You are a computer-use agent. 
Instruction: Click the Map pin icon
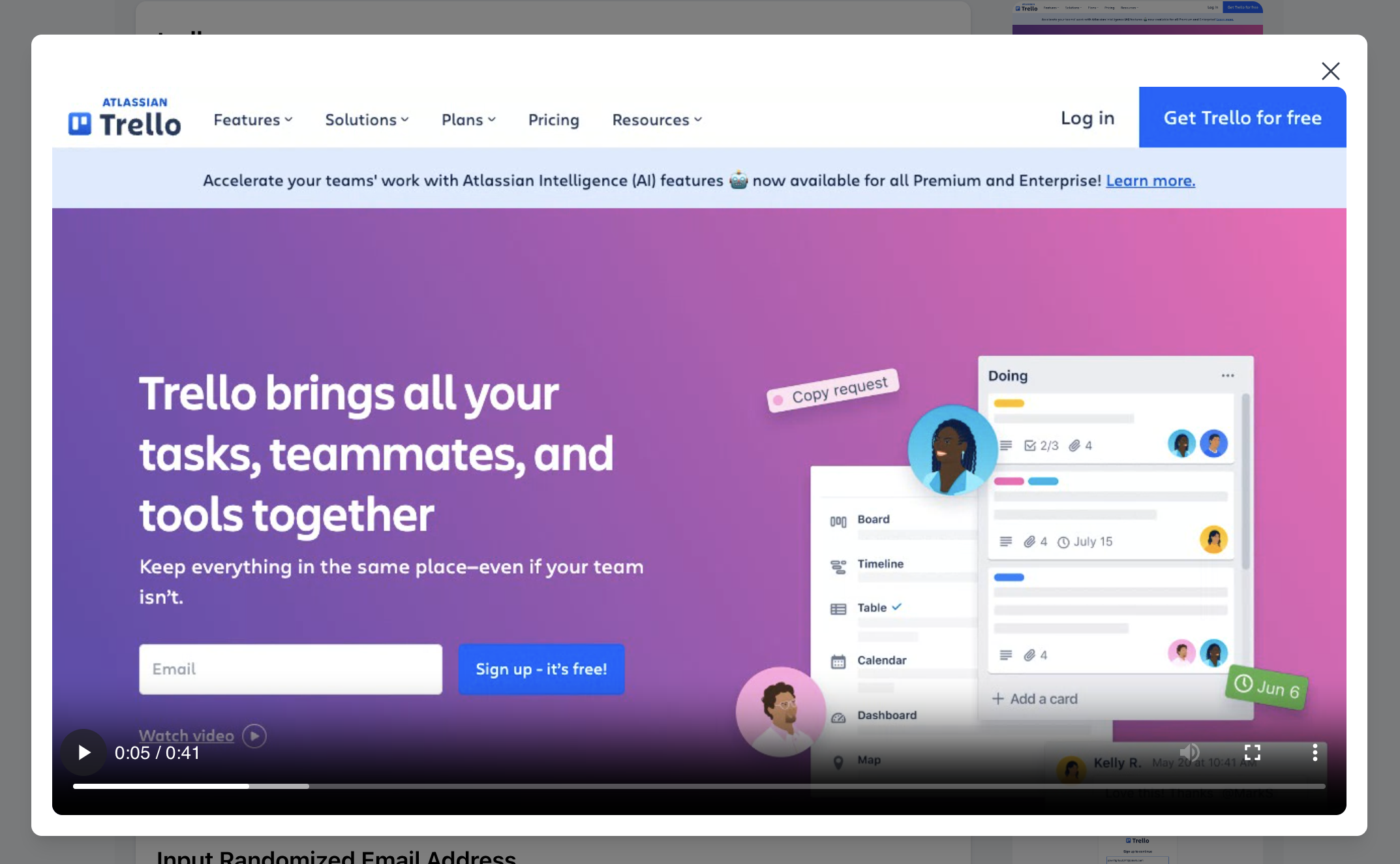point(838,762)
